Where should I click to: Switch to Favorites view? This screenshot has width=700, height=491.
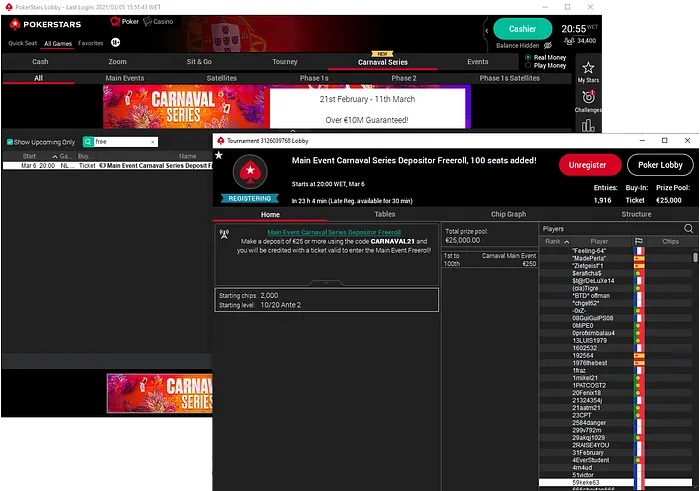[x=91, y=43]
